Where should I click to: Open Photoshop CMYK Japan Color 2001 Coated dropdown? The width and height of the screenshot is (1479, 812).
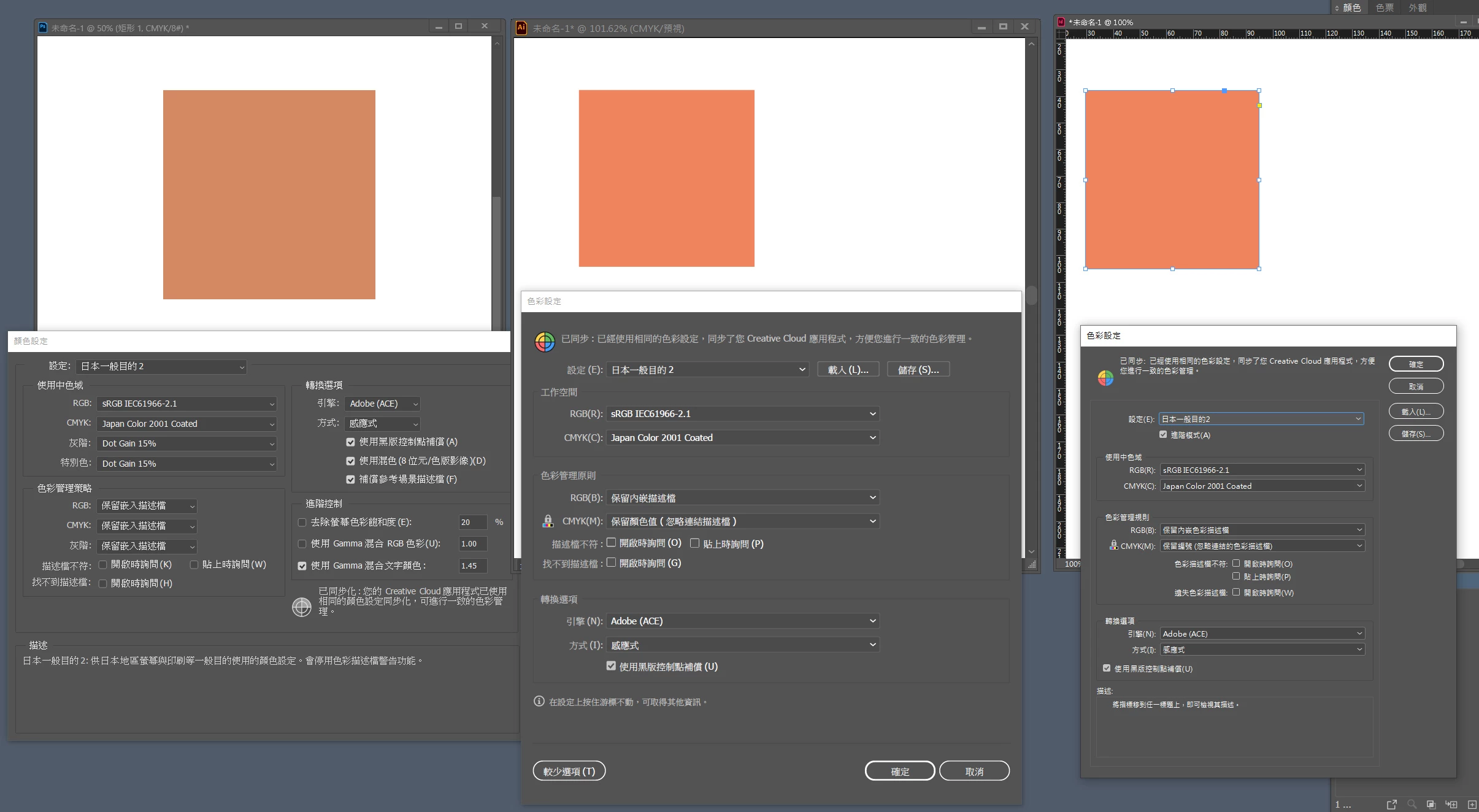tap(186, 424)
